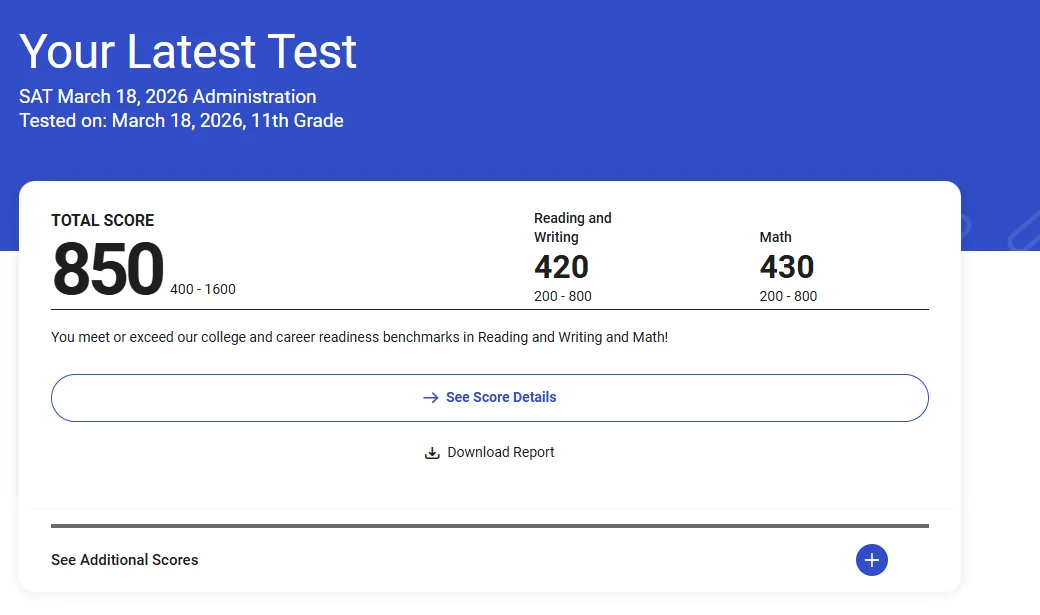Click the Download Report link text

[500, 453]
